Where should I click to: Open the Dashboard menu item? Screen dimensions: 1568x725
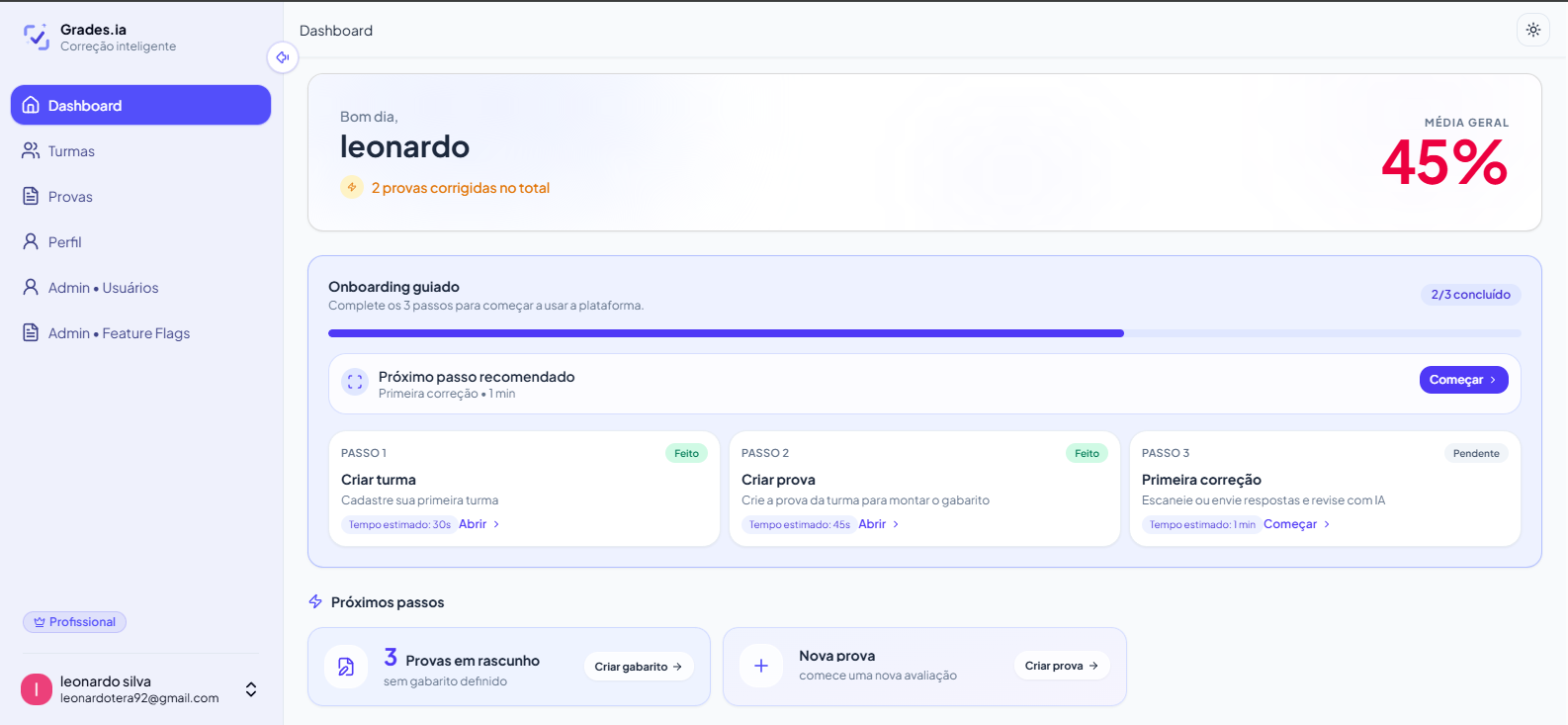tap(140, 105)
